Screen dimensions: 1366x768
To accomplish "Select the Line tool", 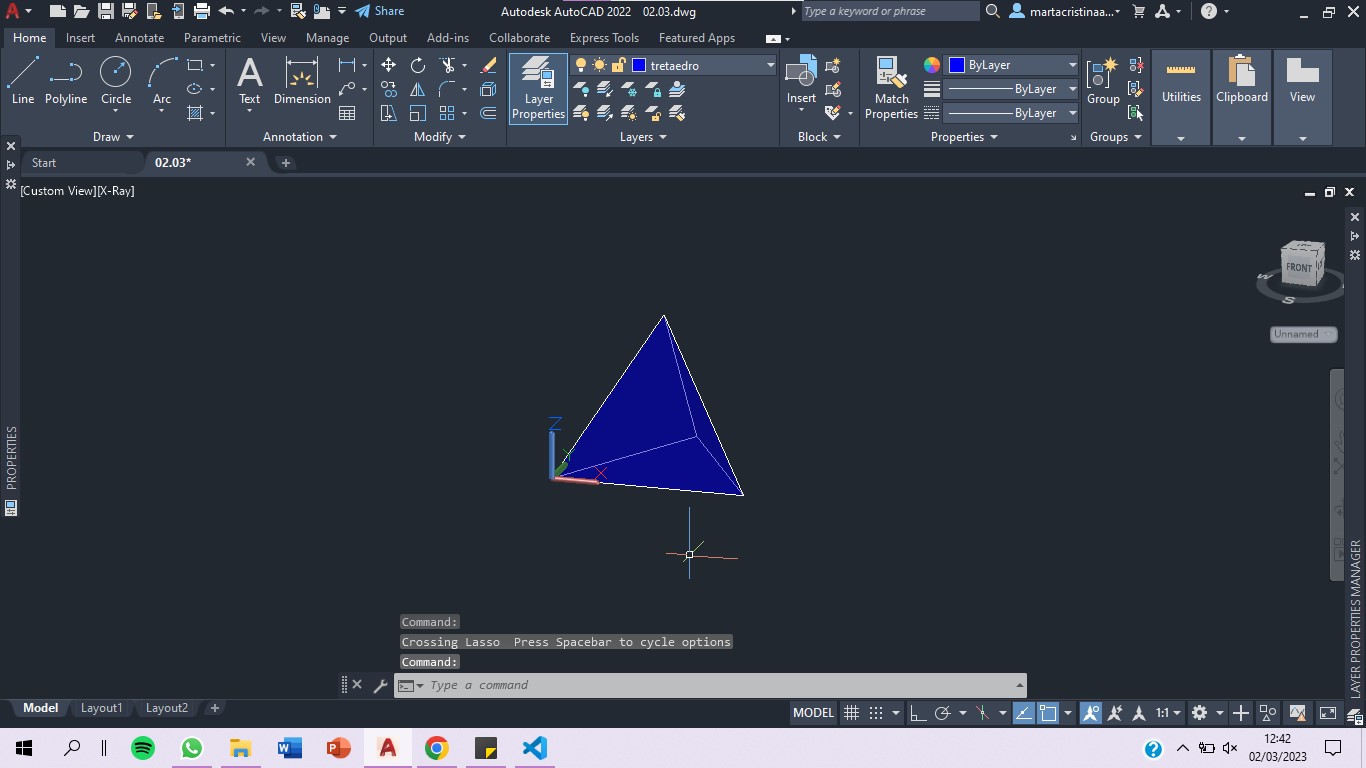I will coord(23,81).
